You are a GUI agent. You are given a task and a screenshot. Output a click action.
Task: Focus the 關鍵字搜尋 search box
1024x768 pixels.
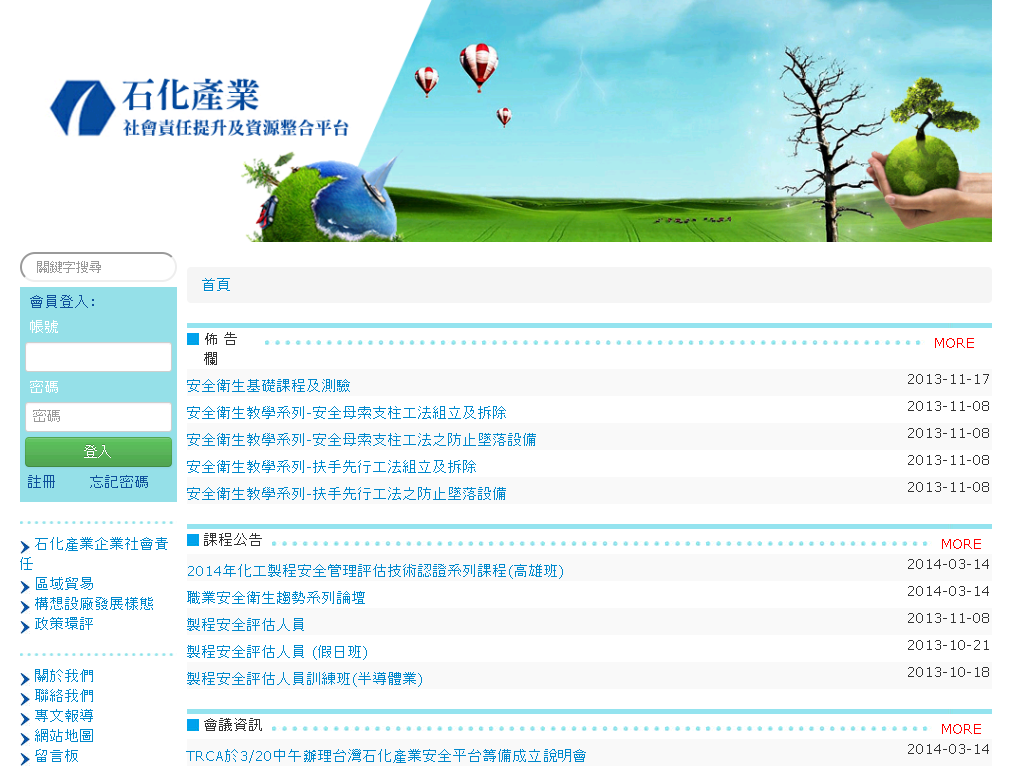99,267
